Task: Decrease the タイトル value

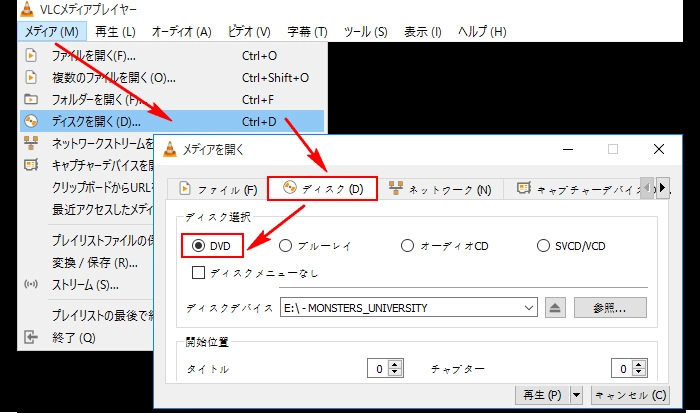Action: [395, 373]
